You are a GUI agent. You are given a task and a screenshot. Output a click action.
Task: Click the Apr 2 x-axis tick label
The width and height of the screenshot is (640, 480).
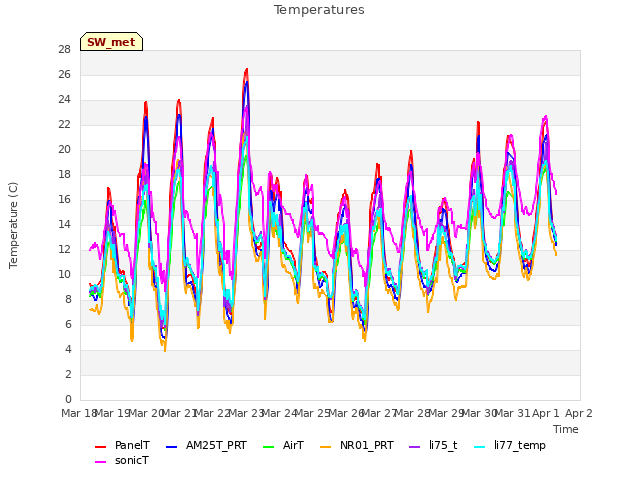coord(579,413)
